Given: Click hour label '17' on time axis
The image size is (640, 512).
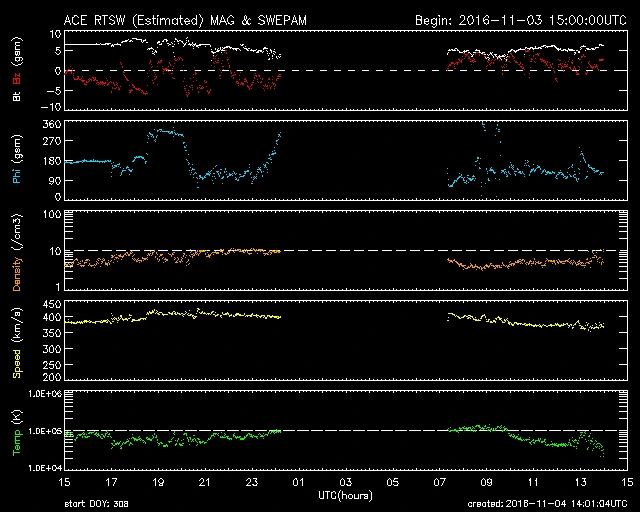Looking at the screenshot, I should point(111,483).
